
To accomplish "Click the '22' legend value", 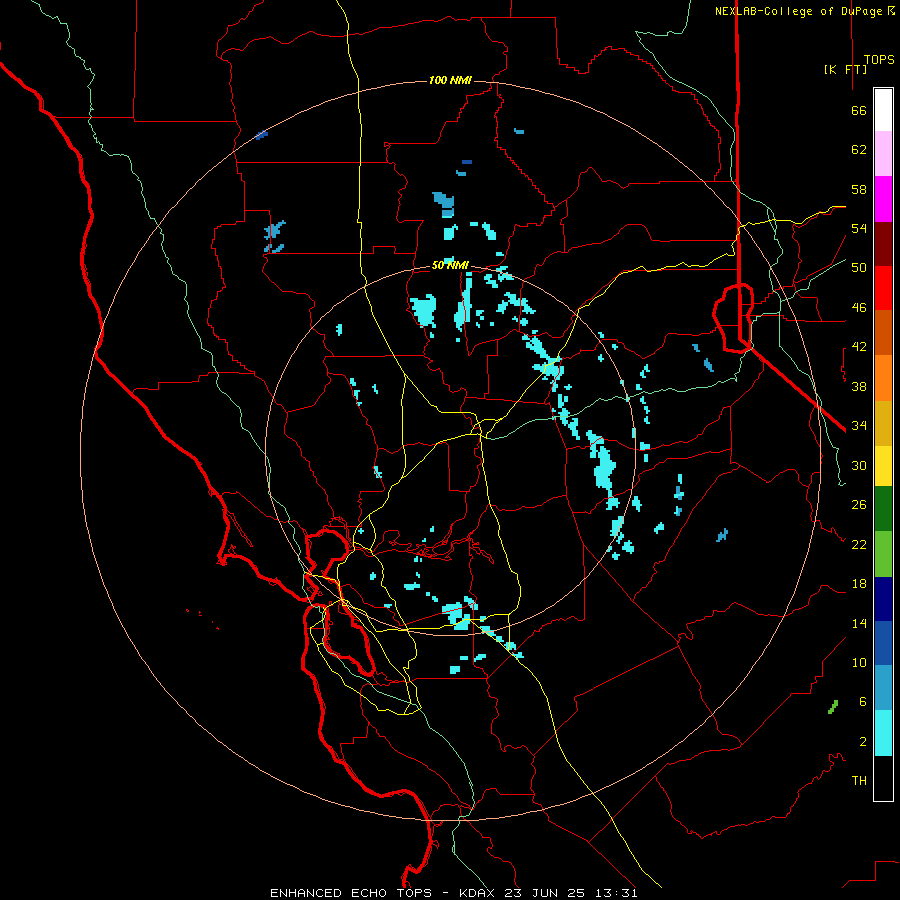I will coord(859,544).
